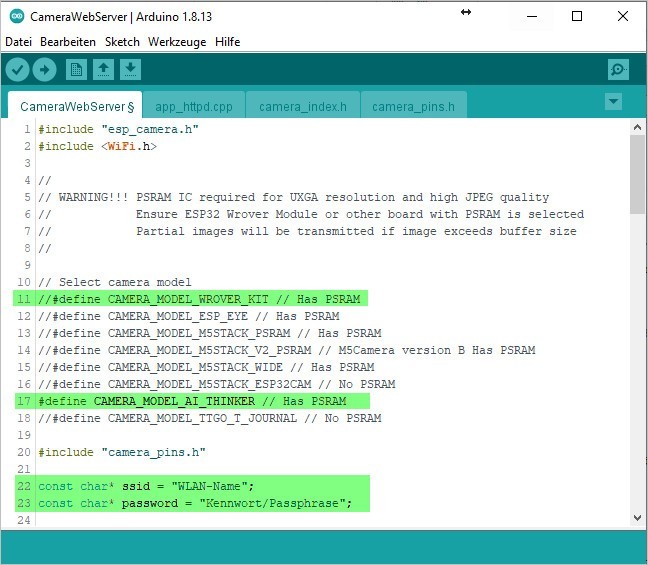This screenshot has height=565, width=648.
Task: Open the Serial Monitor magnifier icon
Action: coord(618,69)
